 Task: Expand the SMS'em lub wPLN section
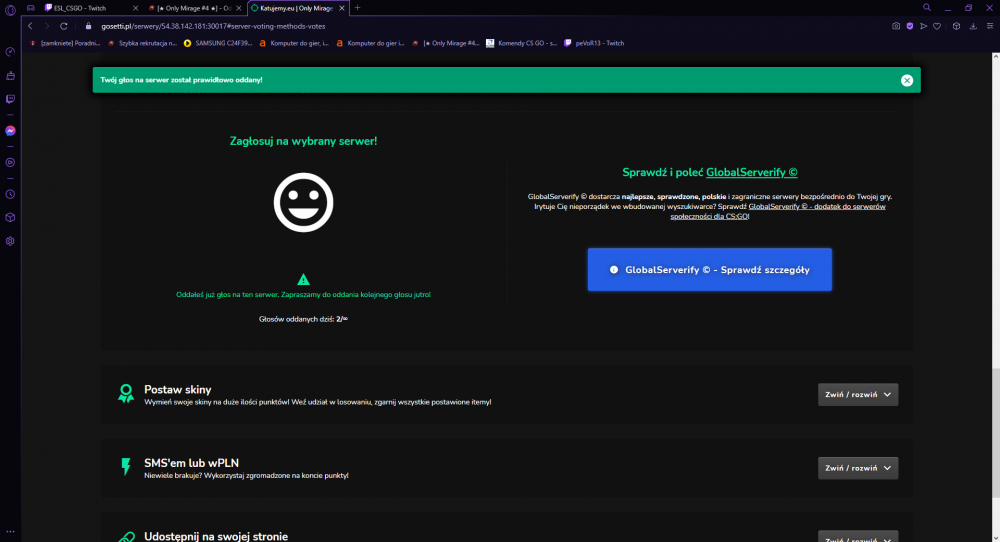tap(858, 468)
